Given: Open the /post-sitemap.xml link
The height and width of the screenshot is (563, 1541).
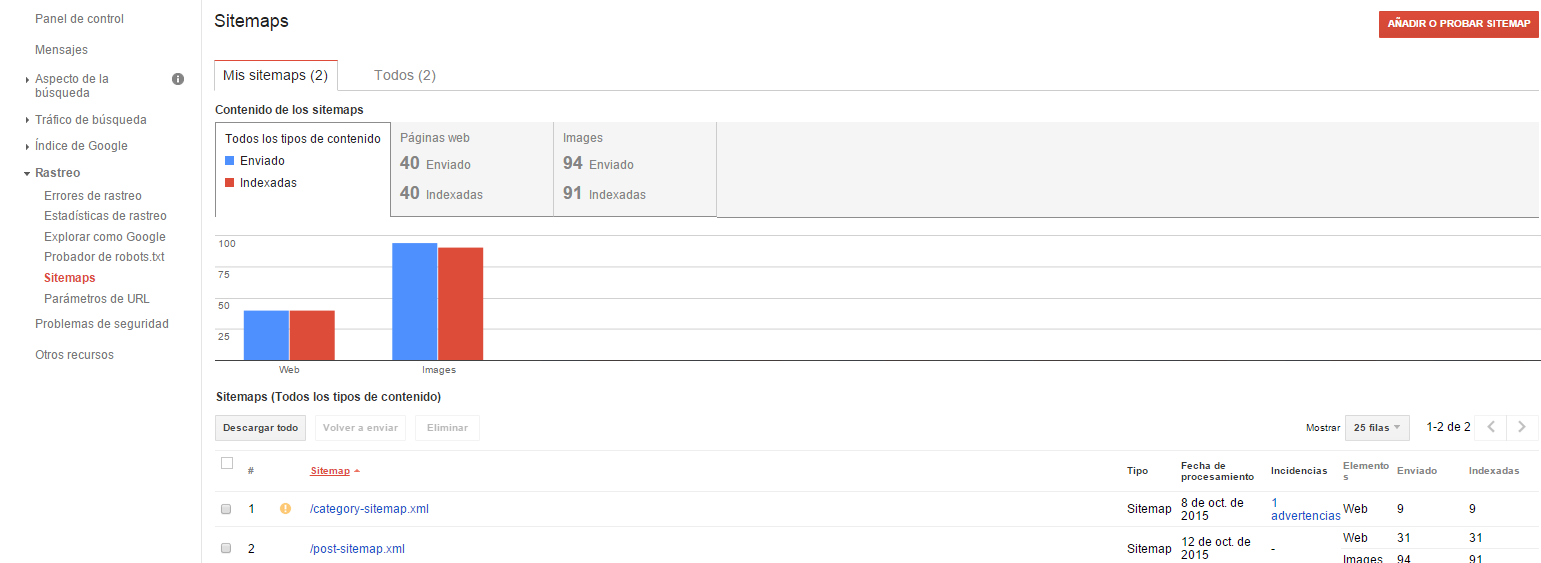Looking at the screenshot, I should coord(357,548).
